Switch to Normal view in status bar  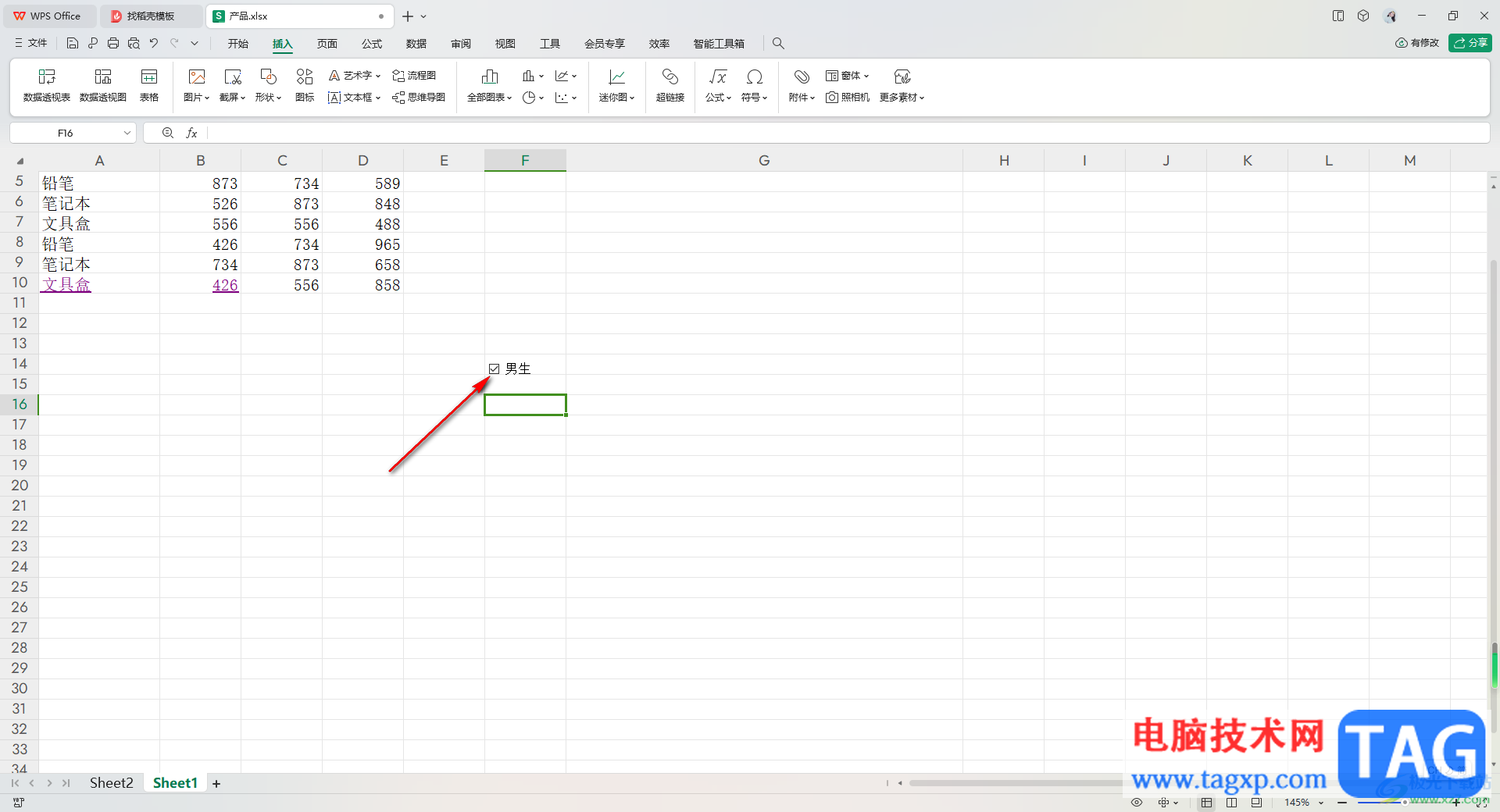1207,803
